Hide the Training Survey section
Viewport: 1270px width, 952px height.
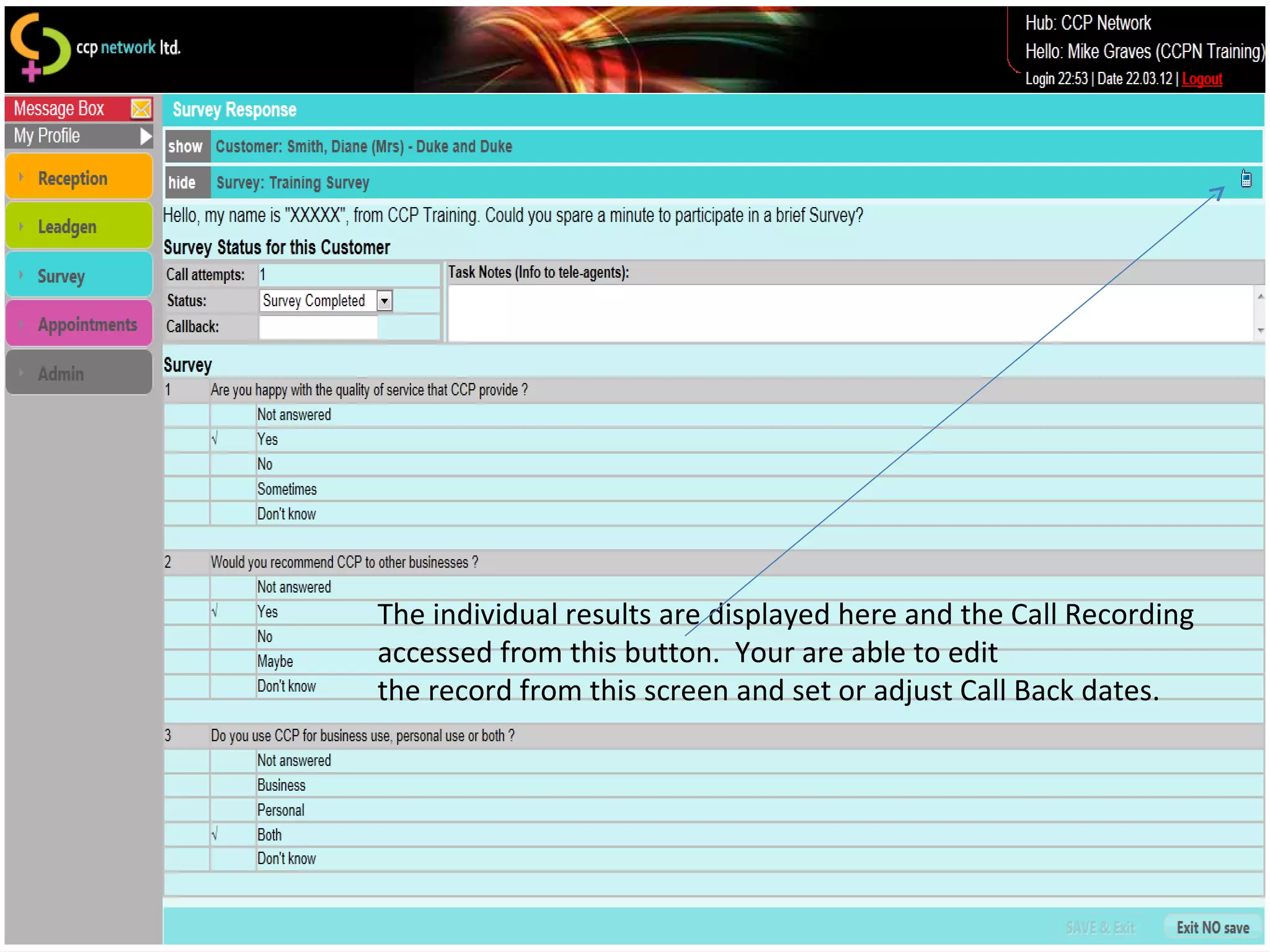tap(182, 183)
